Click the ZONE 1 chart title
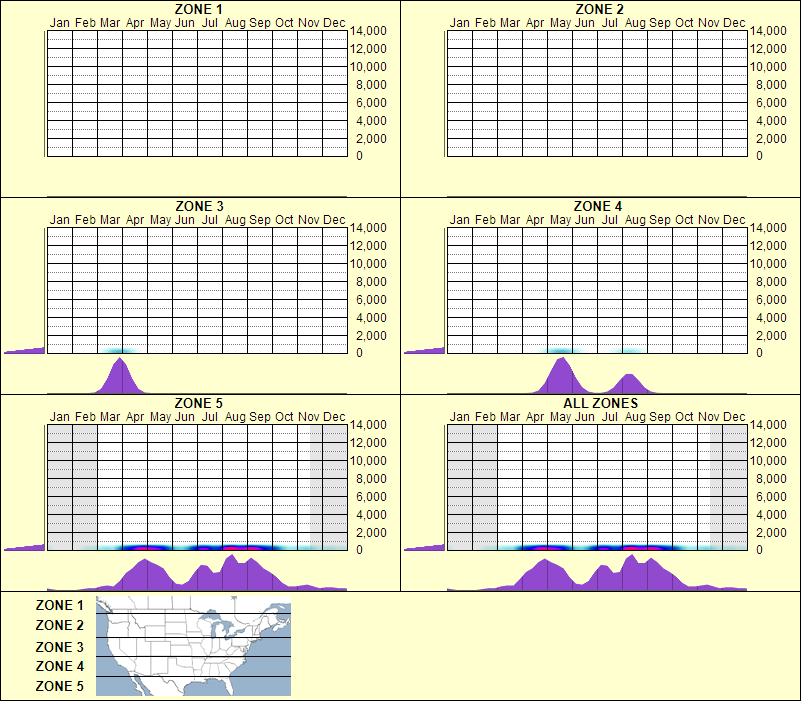Viewport: 801px width, 701px height. tap(198, 9)
